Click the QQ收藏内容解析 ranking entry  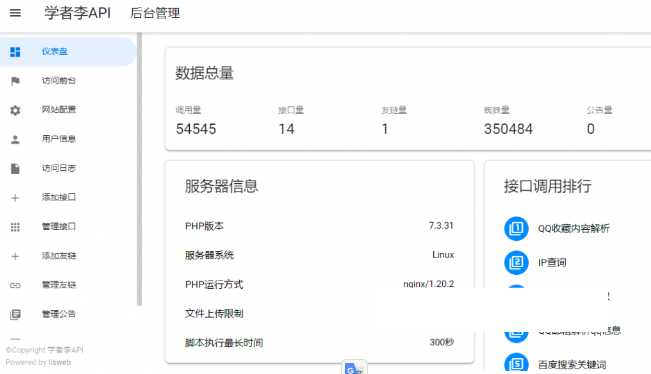click(574, 228)
